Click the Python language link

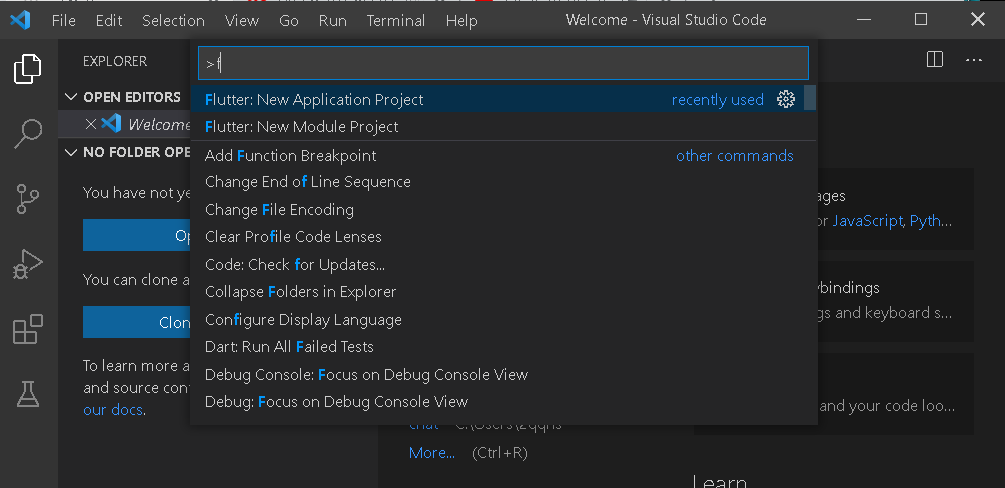point(931,221)
